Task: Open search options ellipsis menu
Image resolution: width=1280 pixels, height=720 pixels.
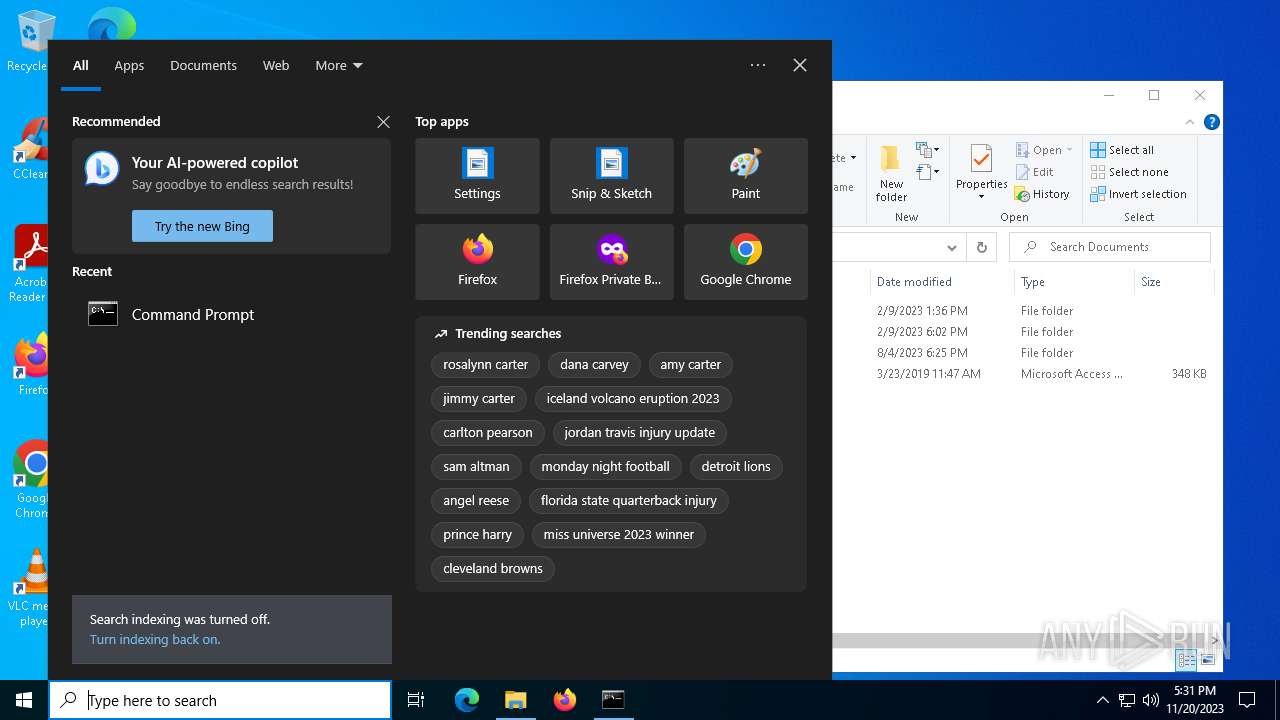Action: tap(758, 65)
